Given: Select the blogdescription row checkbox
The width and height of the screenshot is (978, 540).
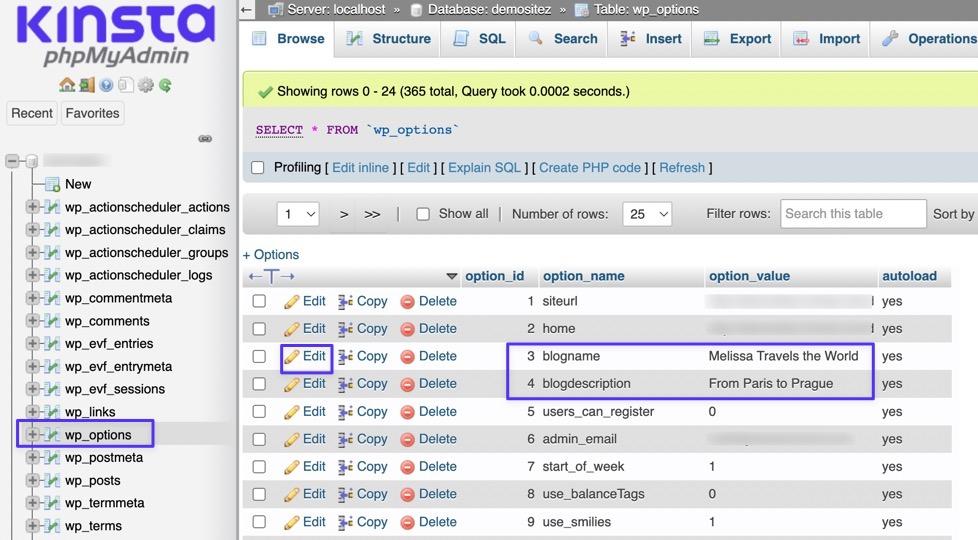Looking at the screenshot, I should tap(259, 384).
